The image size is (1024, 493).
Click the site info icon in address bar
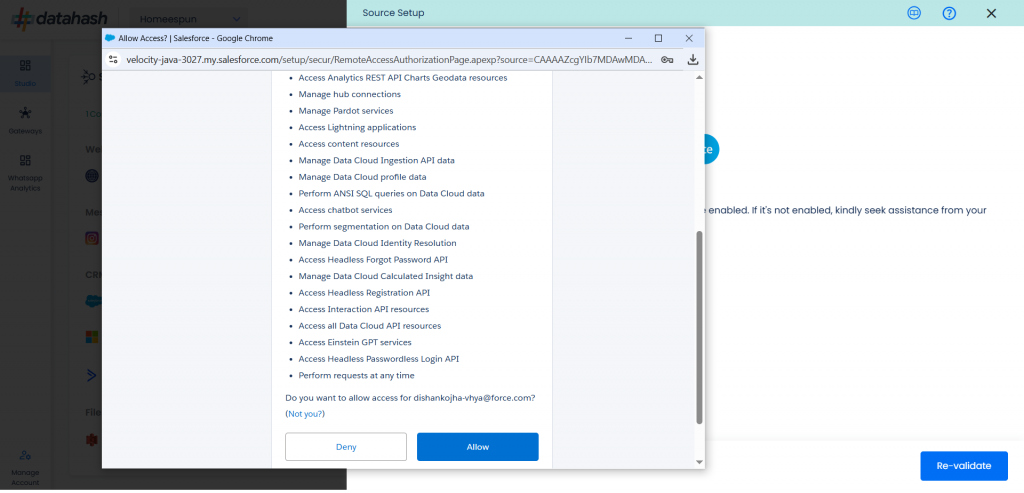coord(113,59)
